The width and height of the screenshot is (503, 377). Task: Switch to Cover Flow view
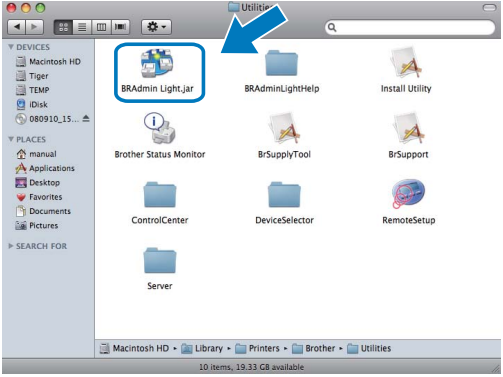point(120,27)
